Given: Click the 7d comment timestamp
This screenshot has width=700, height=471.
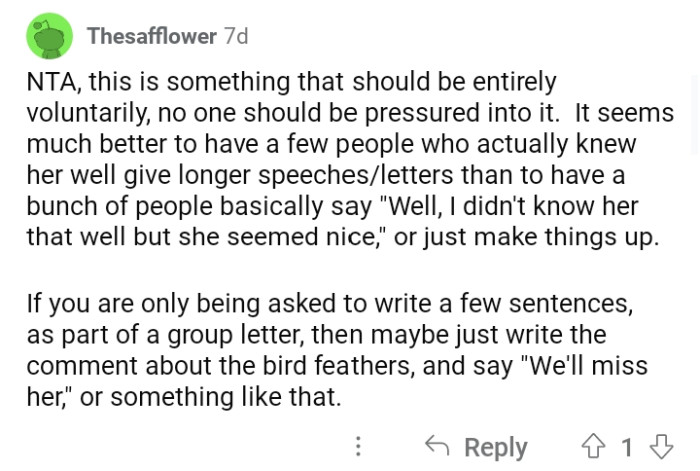Looking at the screenshot, I should point(236,36).
